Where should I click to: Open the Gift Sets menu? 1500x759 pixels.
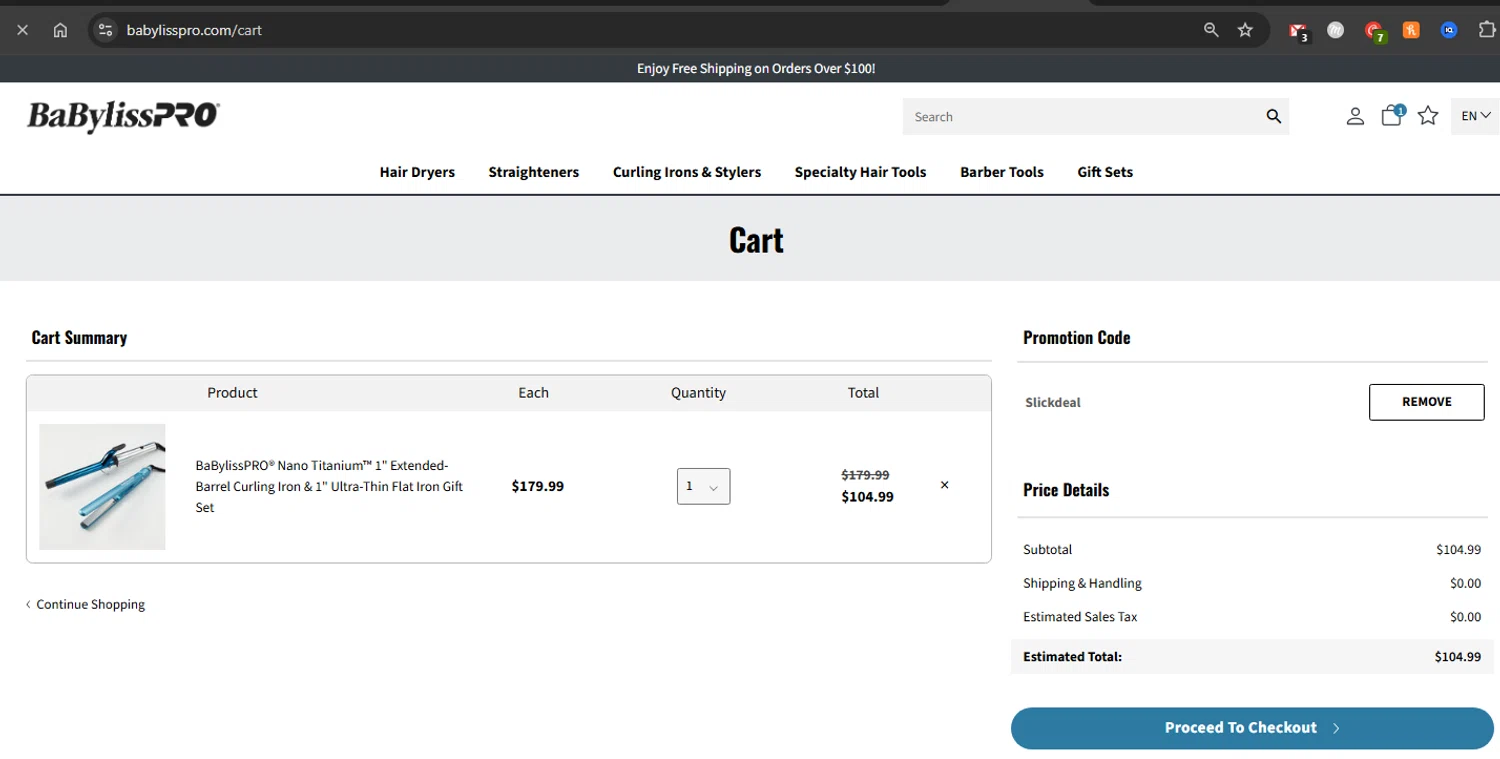[1105, 172]
